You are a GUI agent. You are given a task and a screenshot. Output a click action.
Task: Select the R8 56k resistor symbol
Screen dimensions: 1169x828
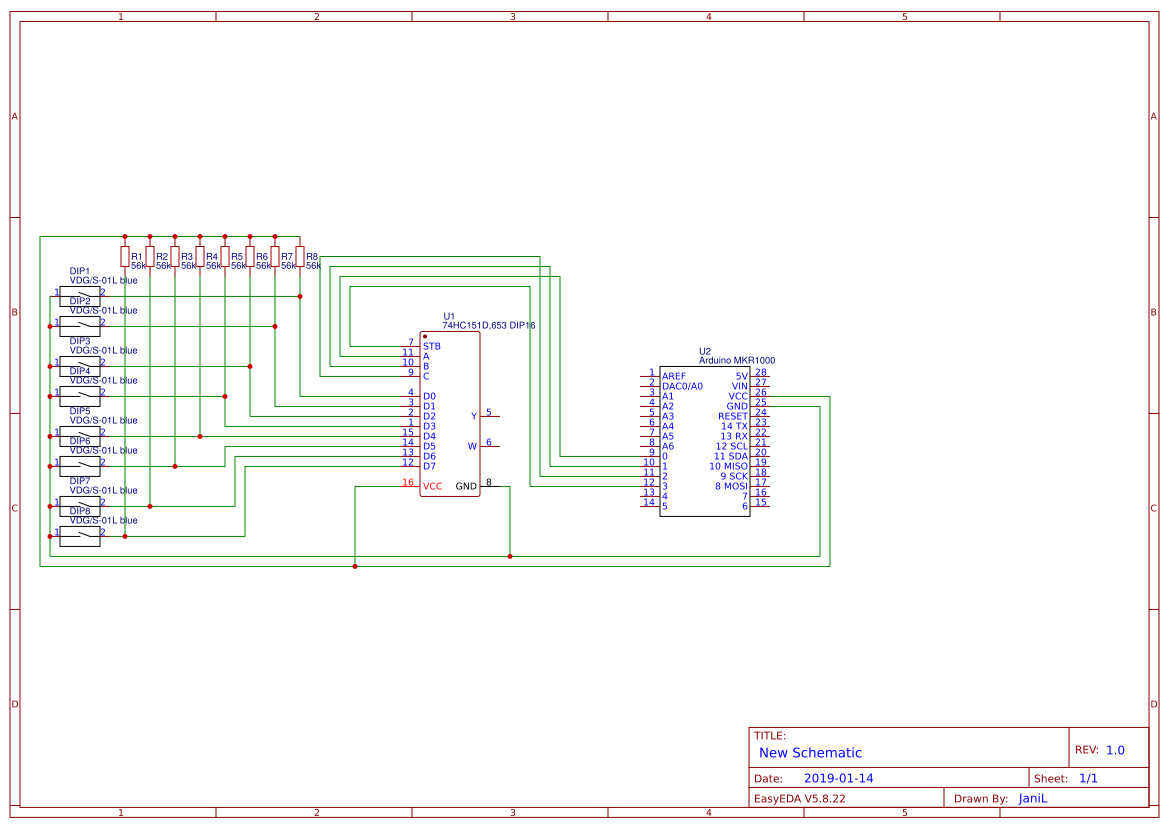pos(300,258)
